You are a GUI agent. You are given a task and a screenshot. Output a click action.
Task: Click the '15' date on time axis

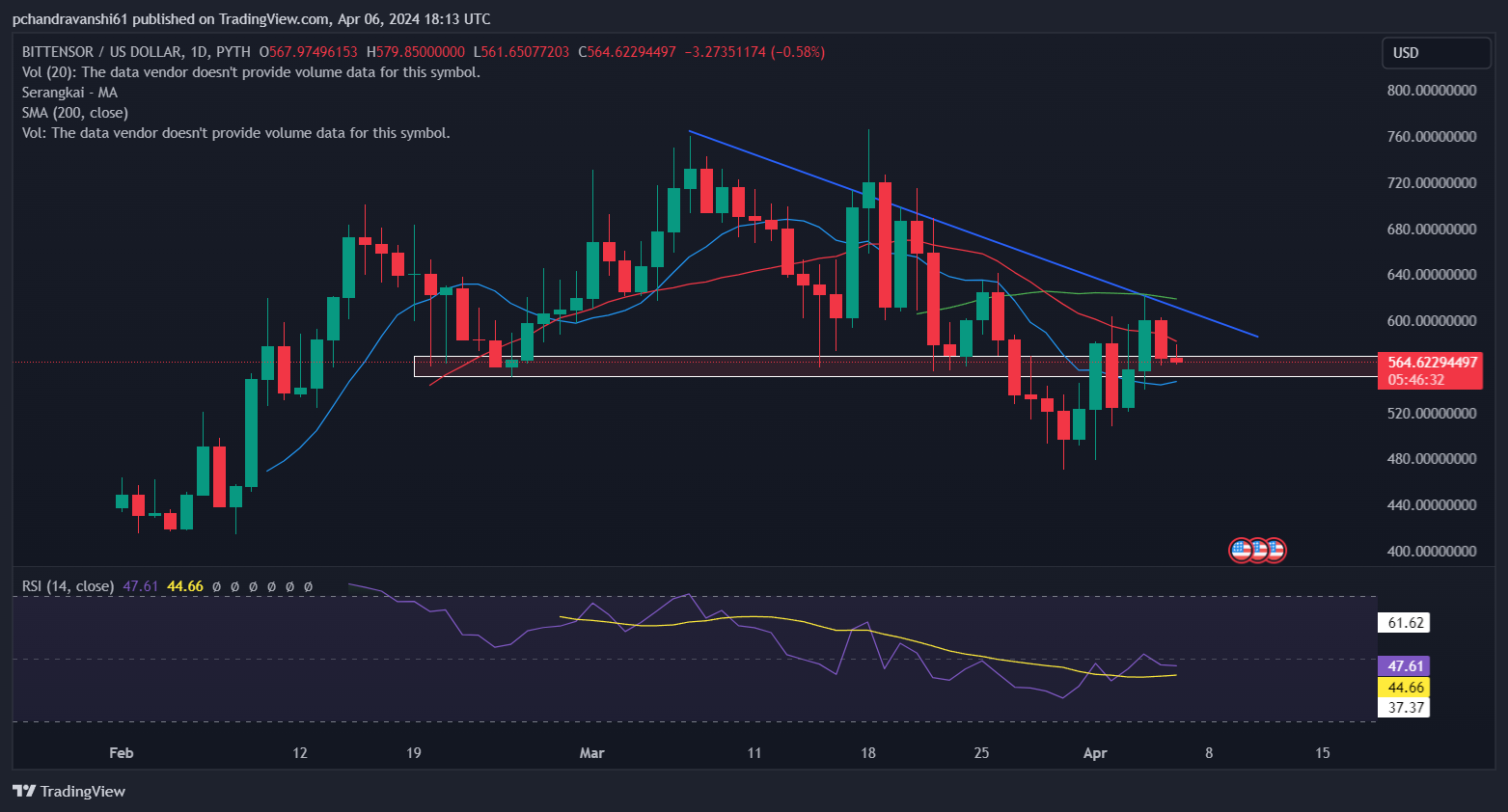click(x=1323, y=753)
